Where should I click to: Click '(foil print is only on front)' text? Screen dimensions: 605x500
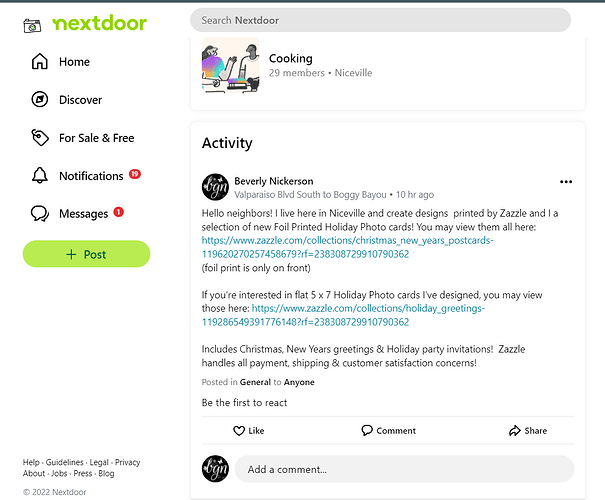click(256, 268)
